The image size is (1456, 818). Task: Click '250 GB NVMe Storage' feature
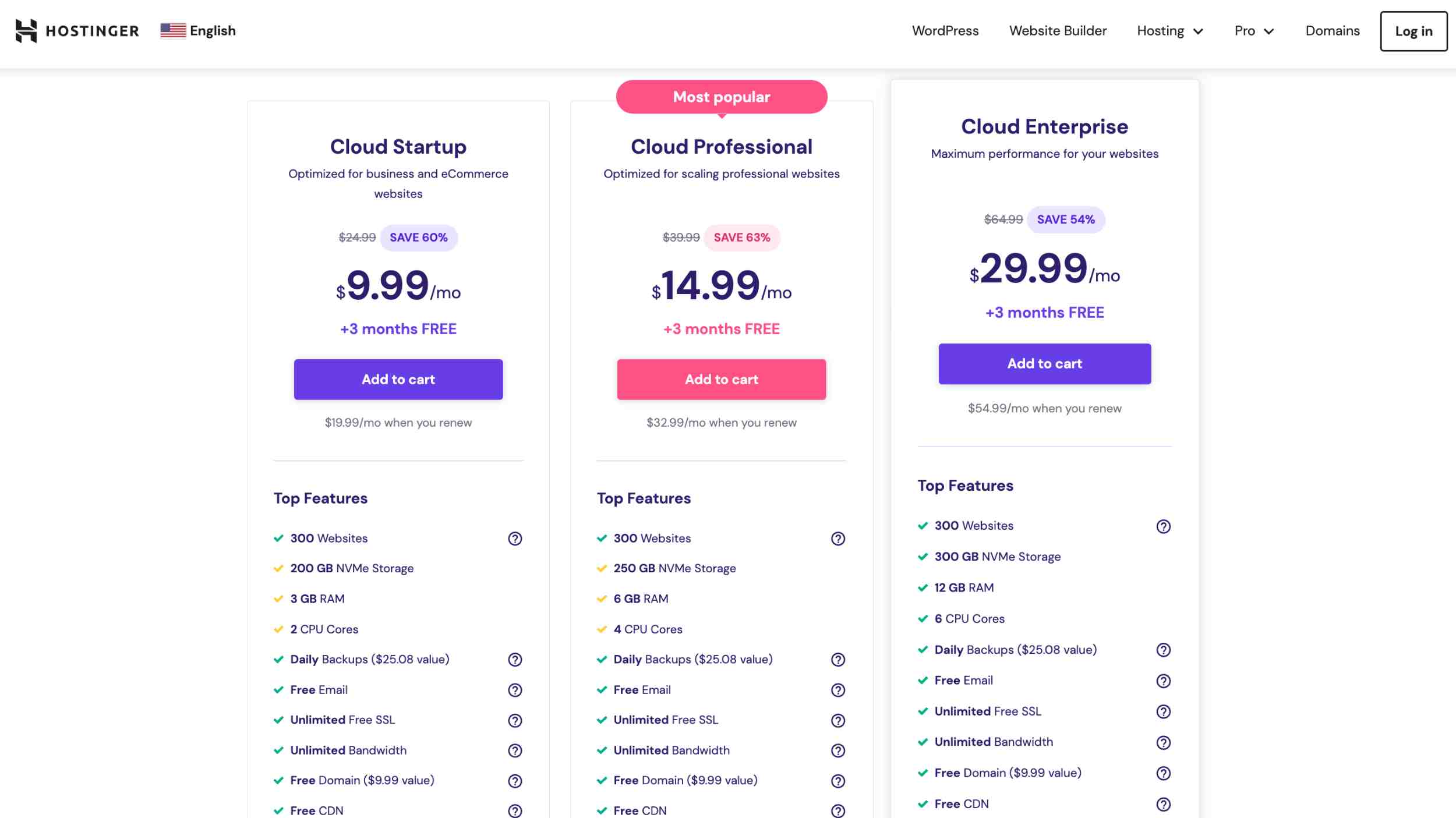(x=674, y=568)
